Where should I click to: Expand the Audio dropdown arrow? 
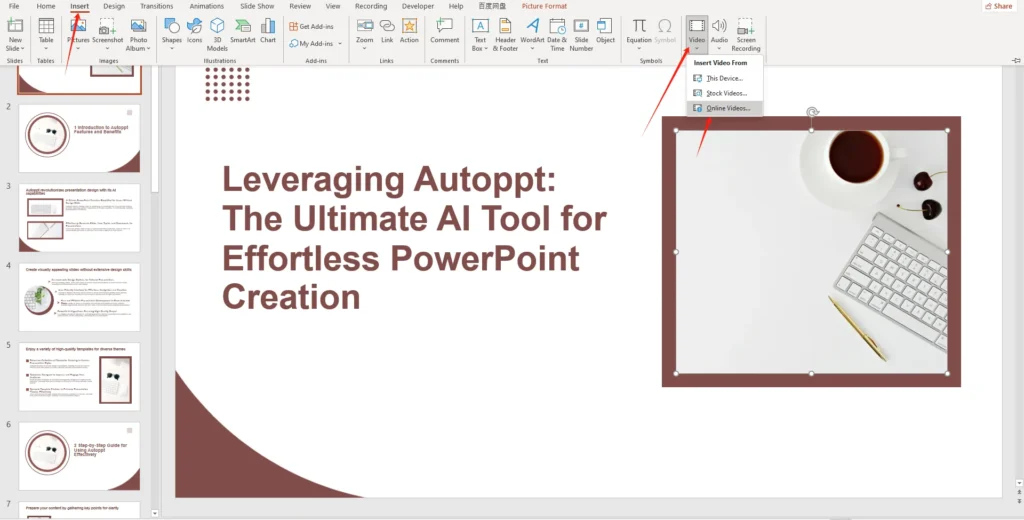pos(719,48)
